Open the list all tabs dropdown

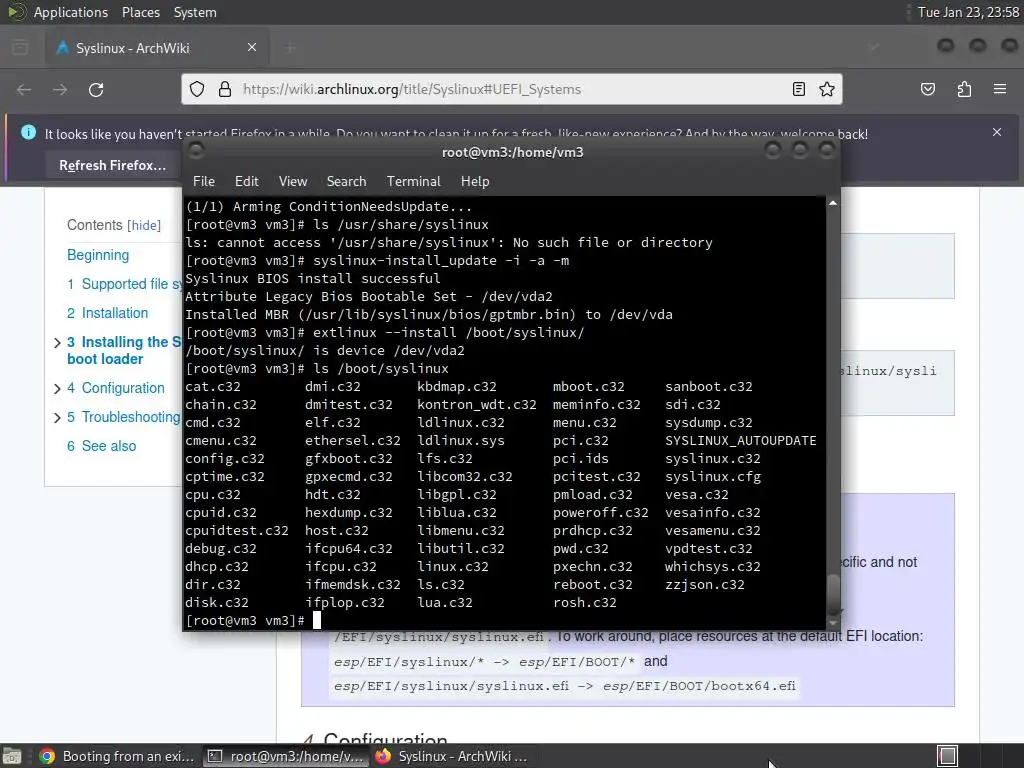coord(873,47)
